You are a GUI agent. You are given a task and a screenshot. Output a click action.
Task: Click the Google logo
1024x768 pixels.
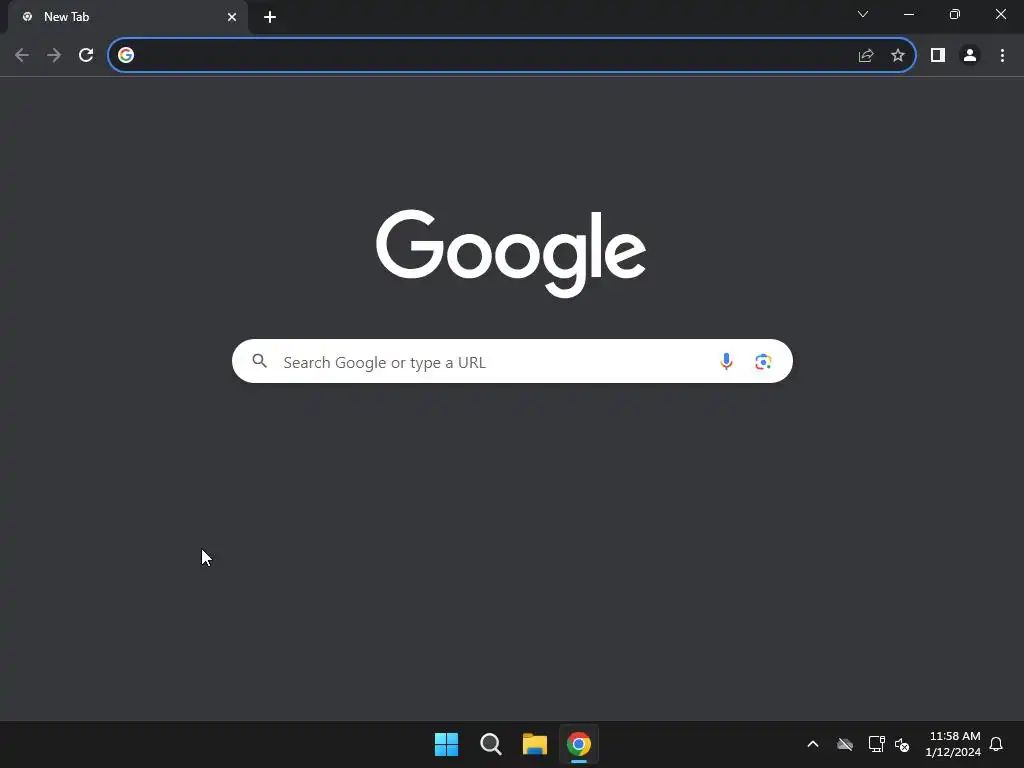[511, 253]
